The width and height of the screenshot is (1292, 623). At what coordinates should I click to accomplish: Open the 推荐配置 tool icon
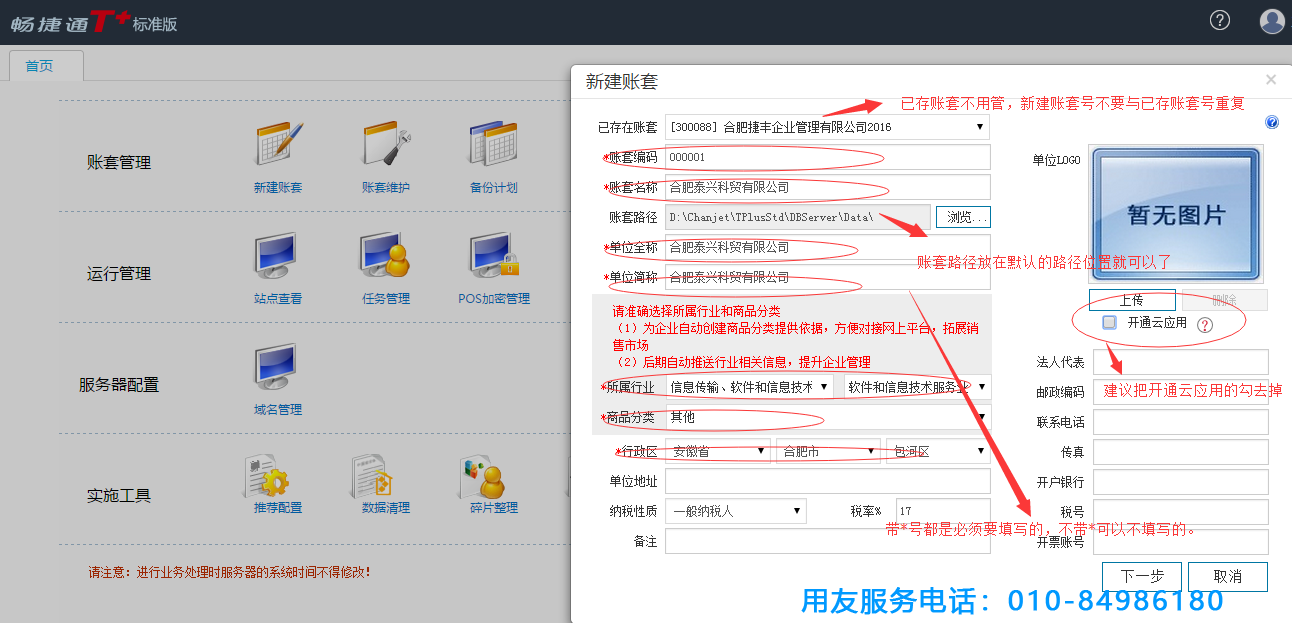[267, 477]
